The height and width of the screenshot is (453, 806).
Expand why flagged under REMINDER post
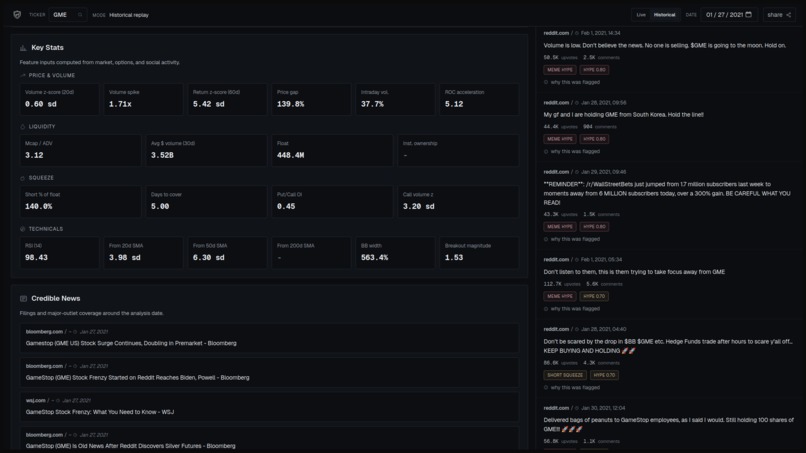(x=572, y=239)
